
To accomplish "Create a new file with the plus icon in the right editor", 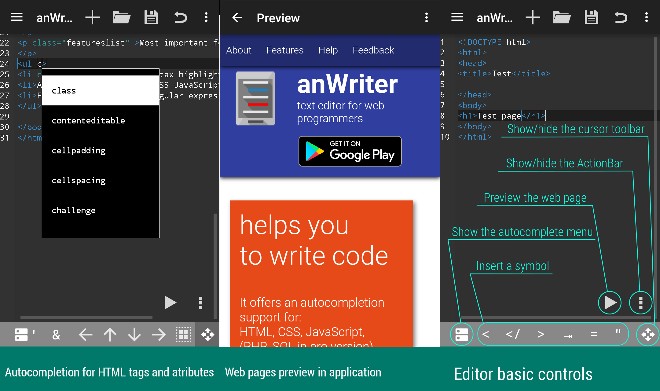I will (533, 17).
